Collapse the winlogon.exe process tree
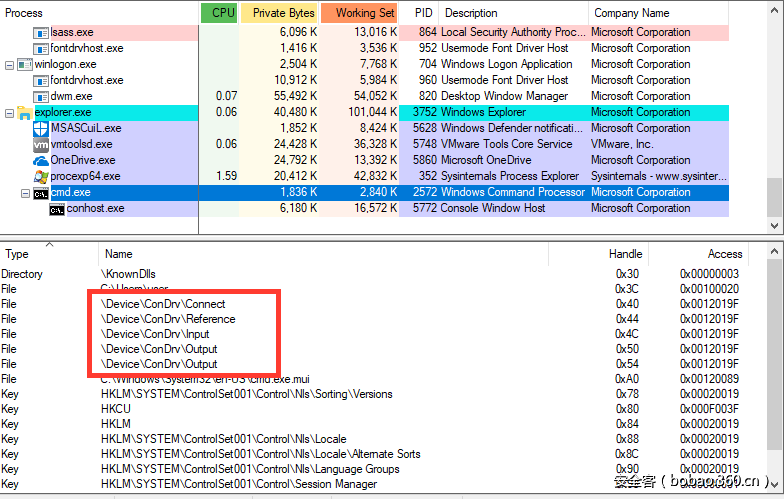784x499 pixels. [x=10, y=64]
